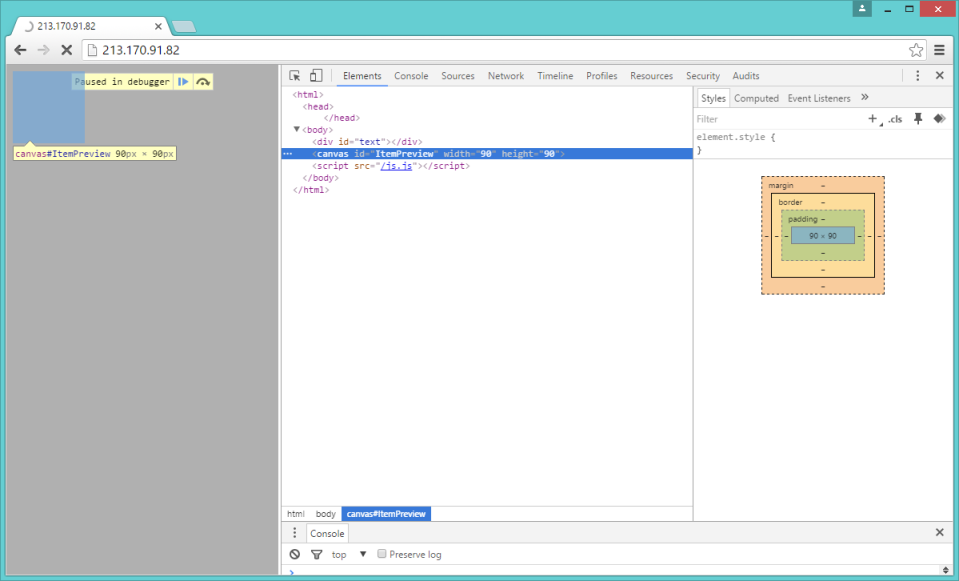Open the Network tab
The width and height of the screenshot is (959, 581).
pyautogui.click(x=506, y=76)
